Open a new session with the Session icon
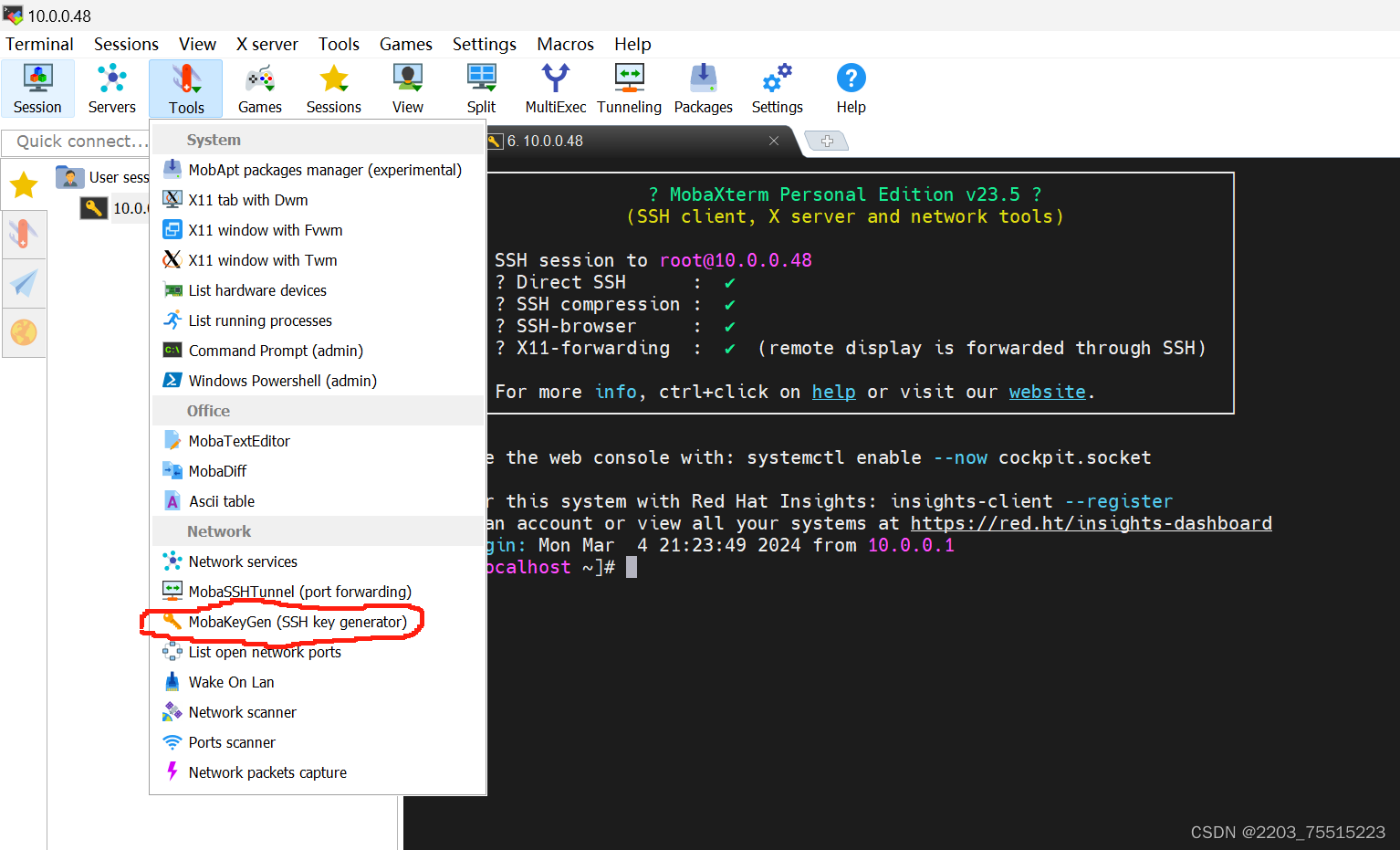 point(37,88)
